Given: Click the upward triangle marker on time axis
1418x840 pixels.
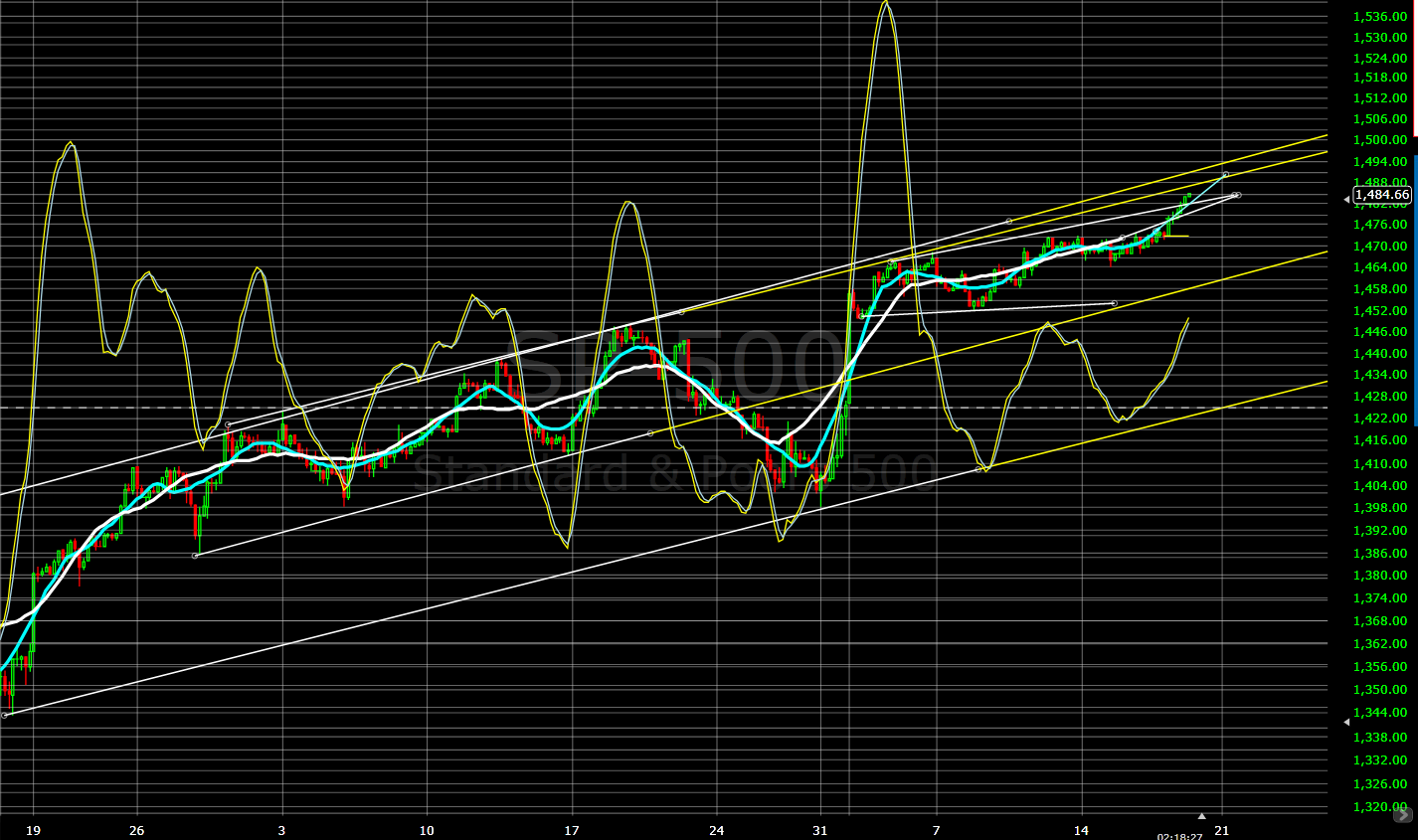Looking at the screenshot, I should tap(1201, 816).
